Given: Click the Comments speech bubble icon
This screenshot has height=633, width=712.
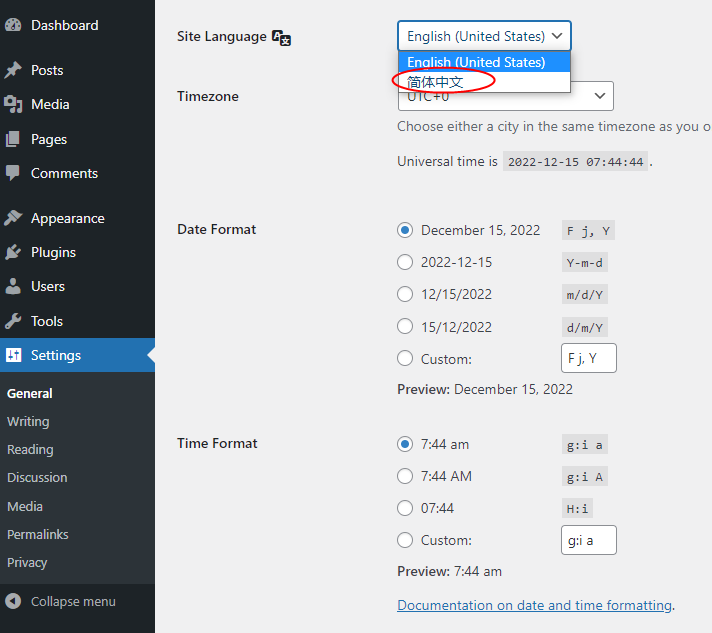Looking at the screenshot, I should click(x=13, y=173).
